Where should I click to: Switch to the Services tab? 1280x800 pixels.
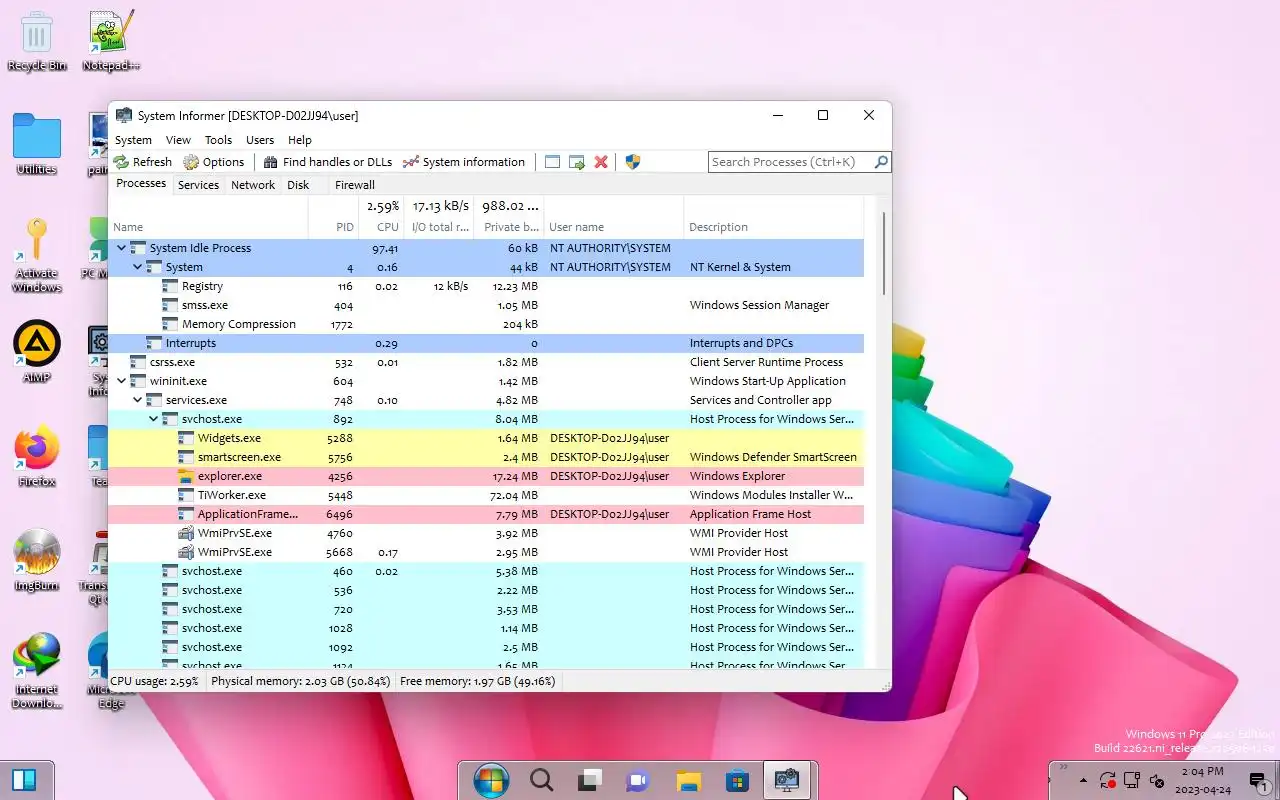(x=198, y=185)
